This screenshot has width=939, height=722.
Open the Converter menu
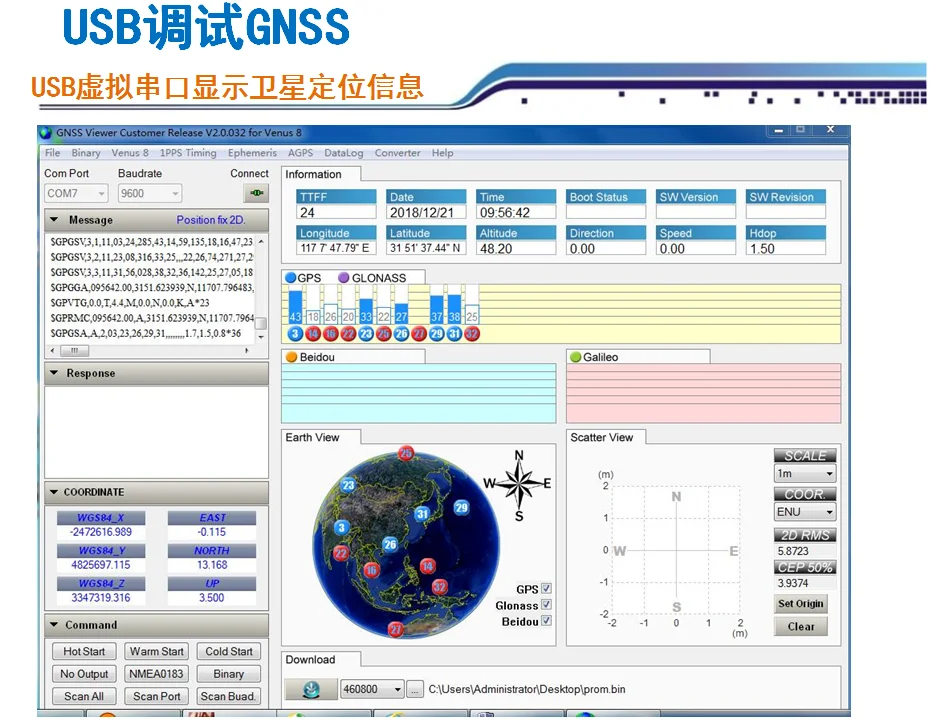(x=398, y=153)
